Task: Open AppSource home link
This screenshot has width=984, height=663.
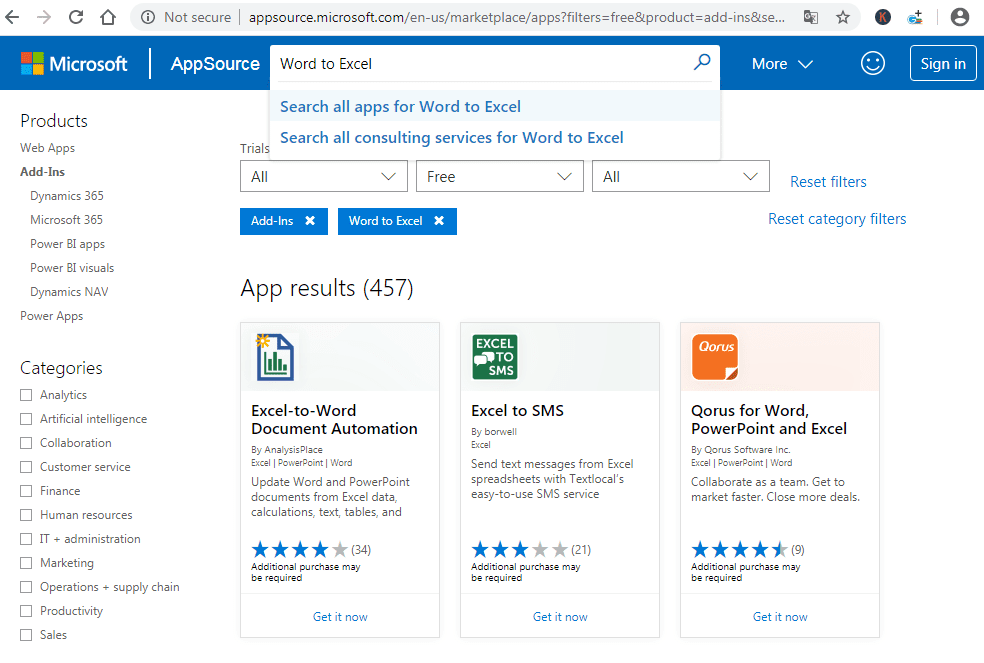Action: [215, 63]
